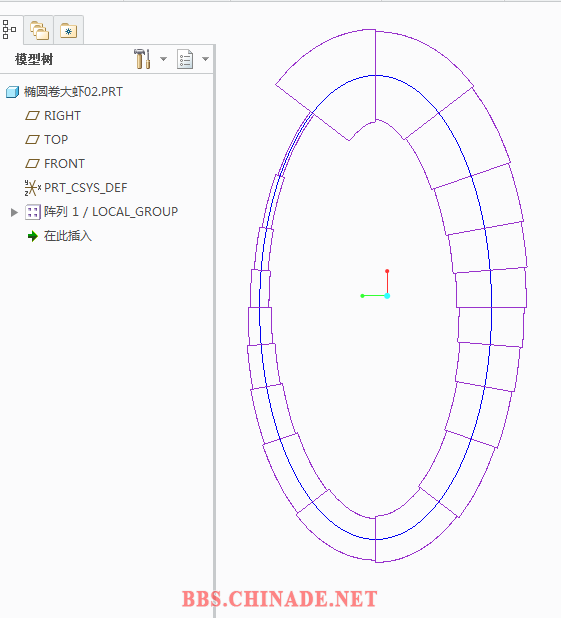Image resolution: width=561 pixels, height=618 pixels.
Task: Click the plane icon next to RIGHT
Action: point(32,116)
